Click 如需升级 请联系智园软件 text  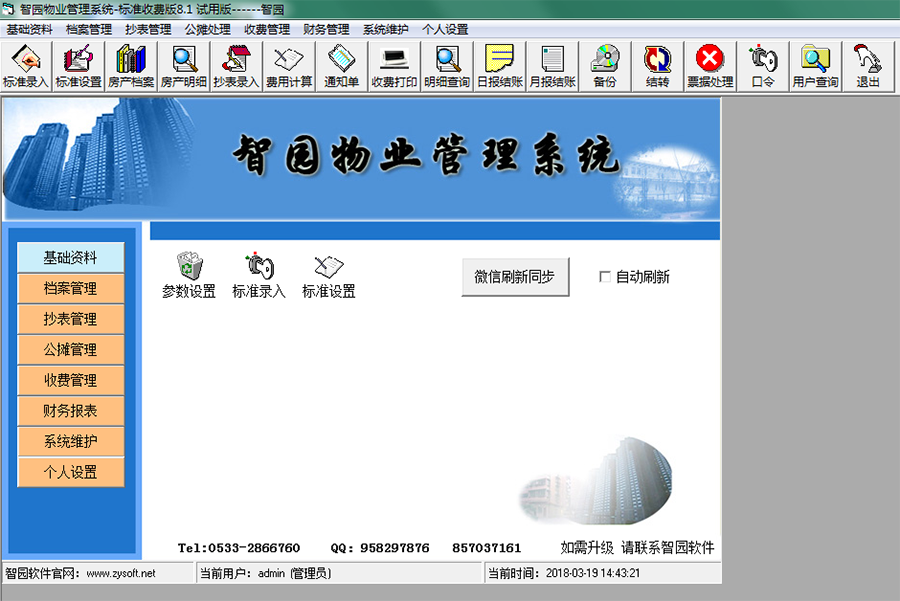(x=637, y=548)
